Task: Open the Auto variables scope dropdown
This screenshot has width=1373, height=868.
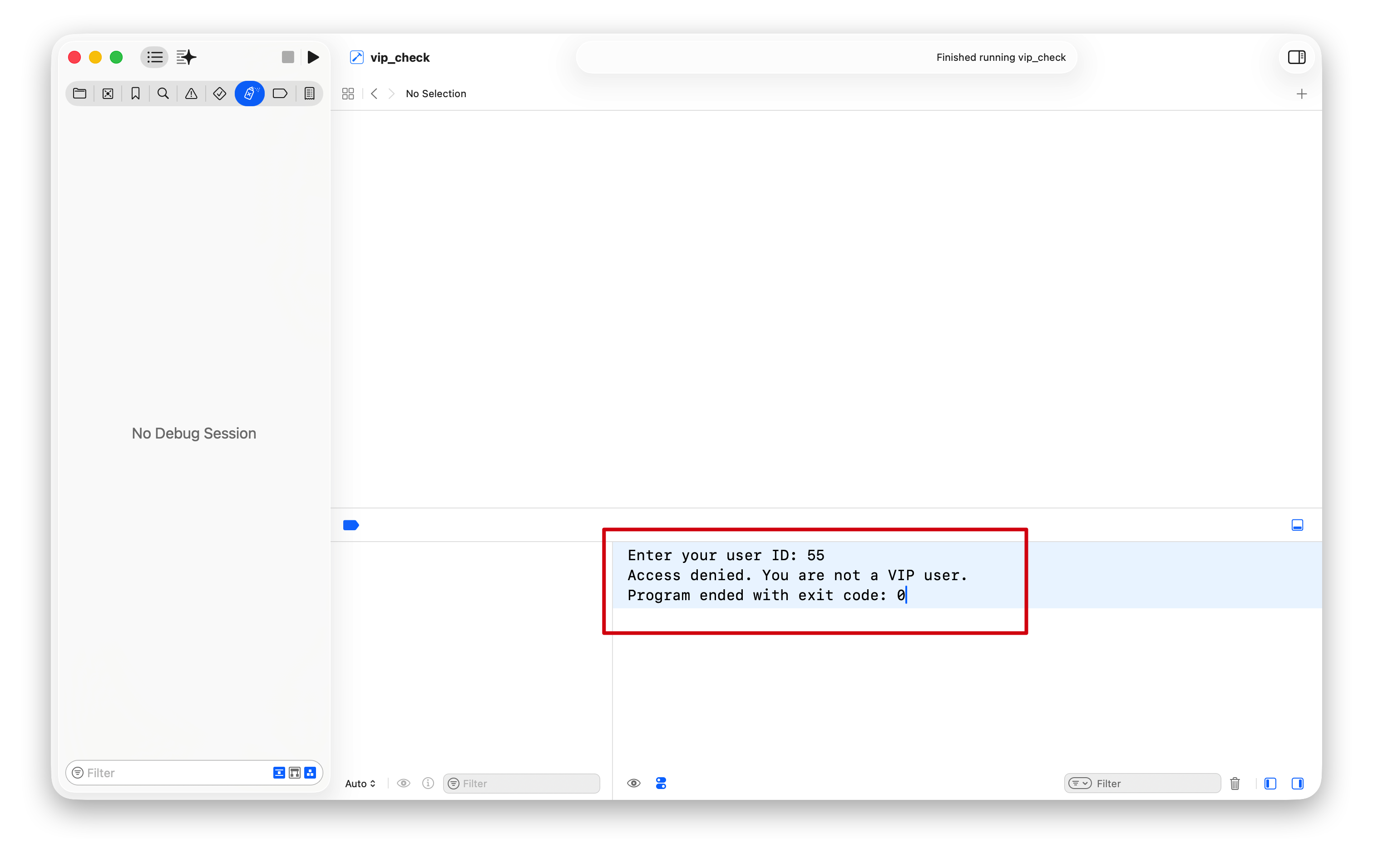Action: (361, 784)
